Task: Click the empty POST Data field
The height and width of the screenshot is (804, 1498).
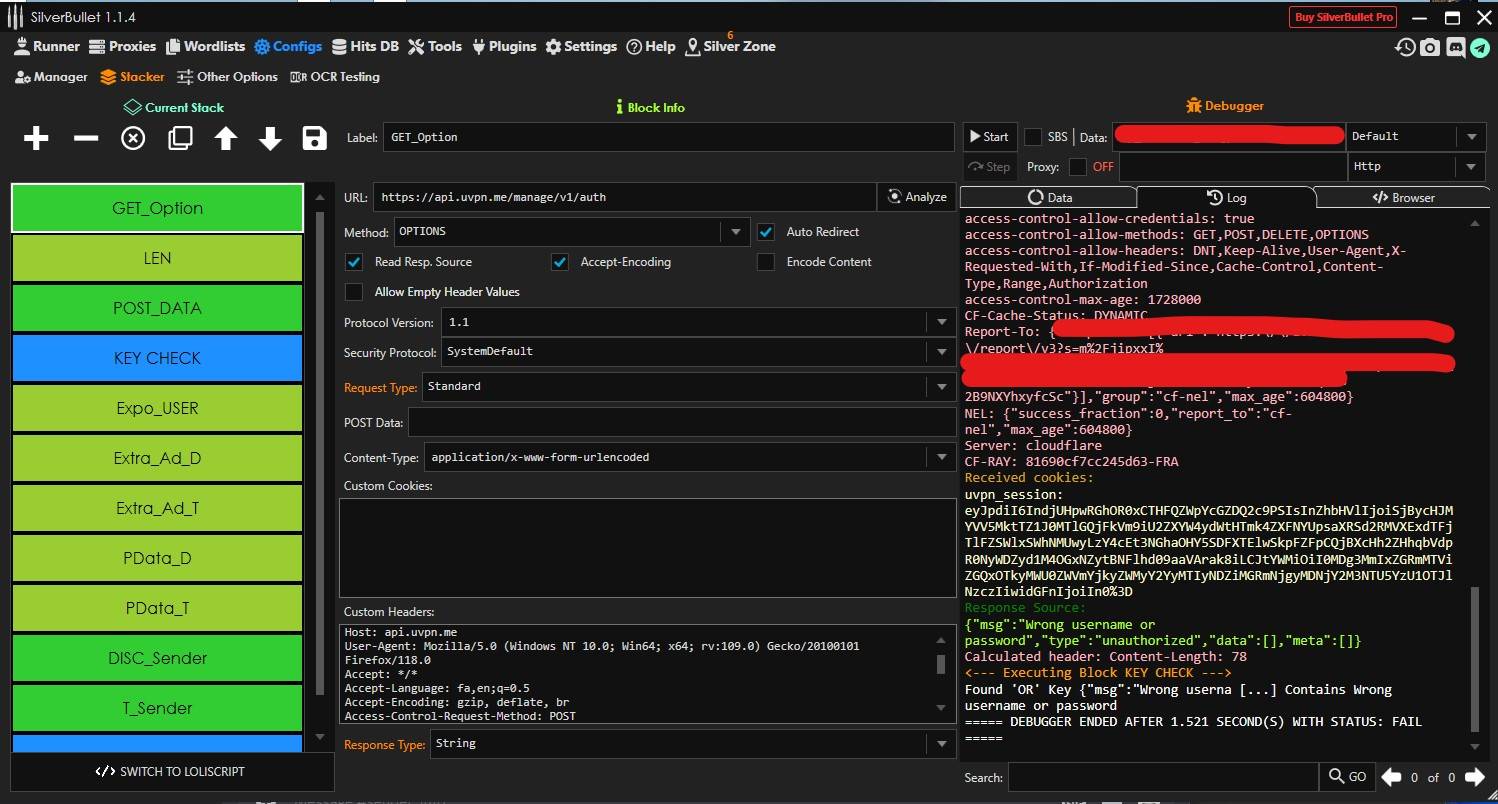Action: [x=681, y=422]
